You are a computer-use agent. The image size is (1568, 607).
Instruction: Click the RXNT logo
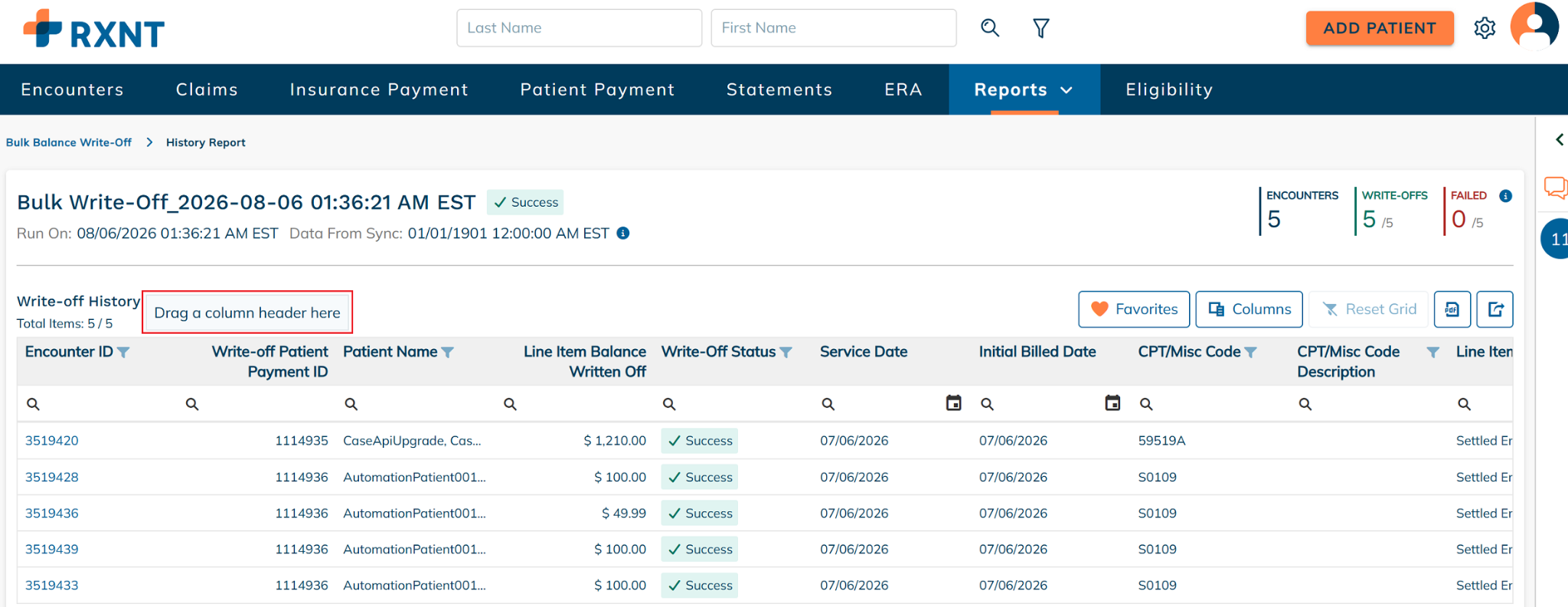(94, 29)
